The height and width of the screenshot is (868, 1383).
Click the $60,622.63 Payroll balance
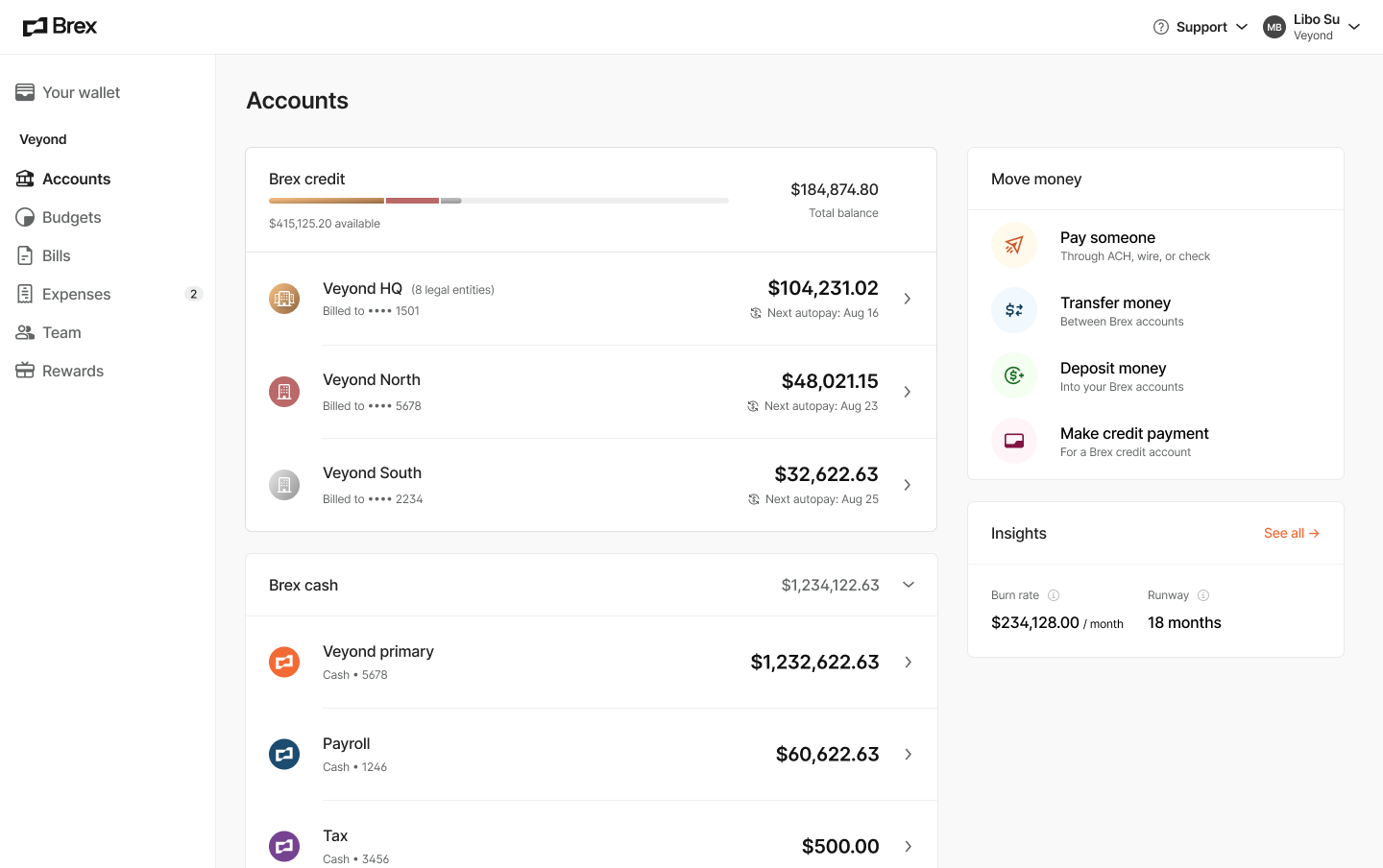pyautogui.click(x=828, y=755)
